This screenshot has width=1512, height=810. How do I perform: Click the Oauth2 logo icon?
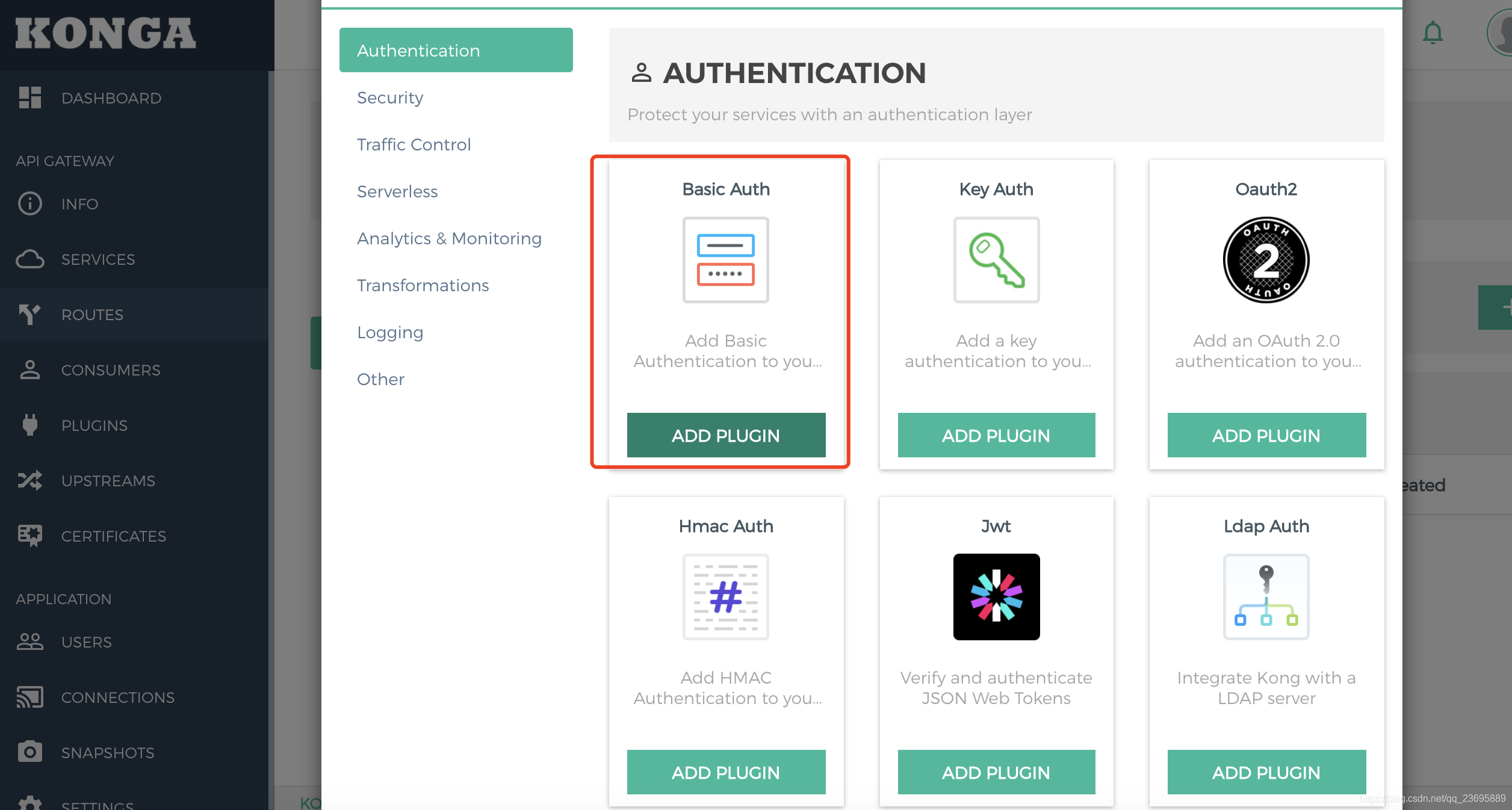[1266, 260]
